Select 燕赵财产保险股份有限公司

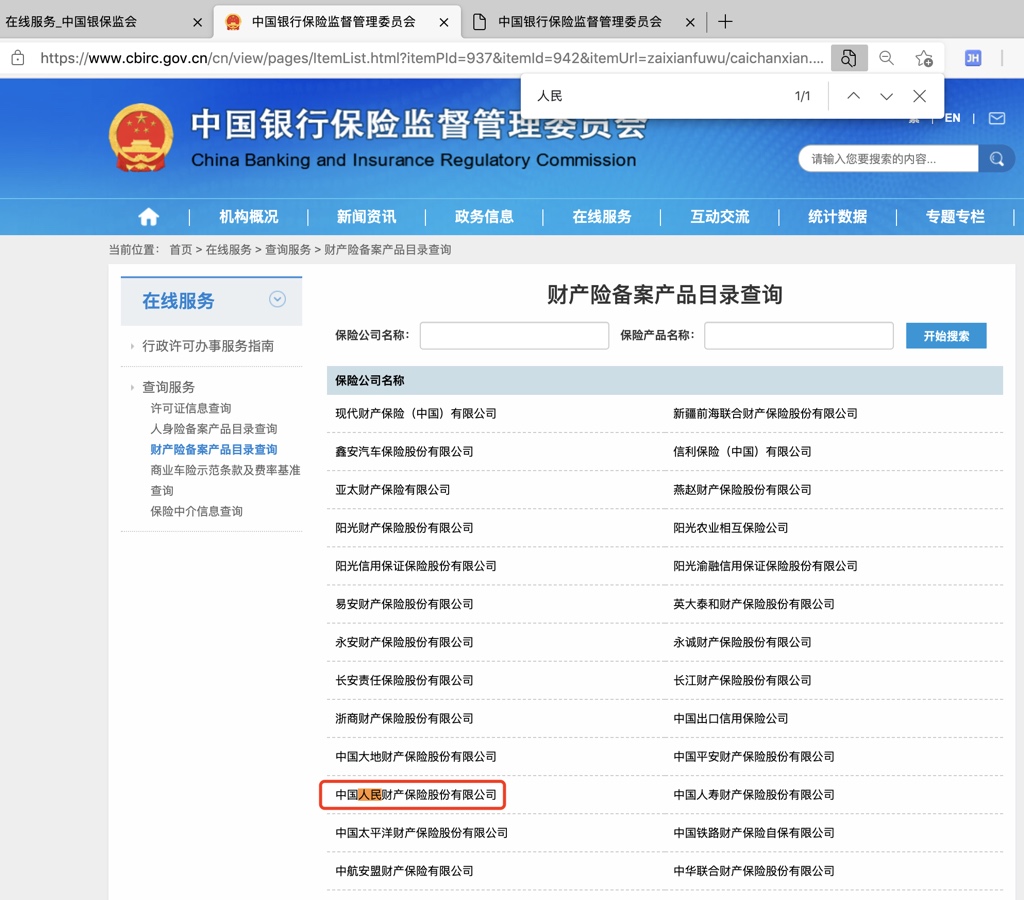tap(743, 490)
